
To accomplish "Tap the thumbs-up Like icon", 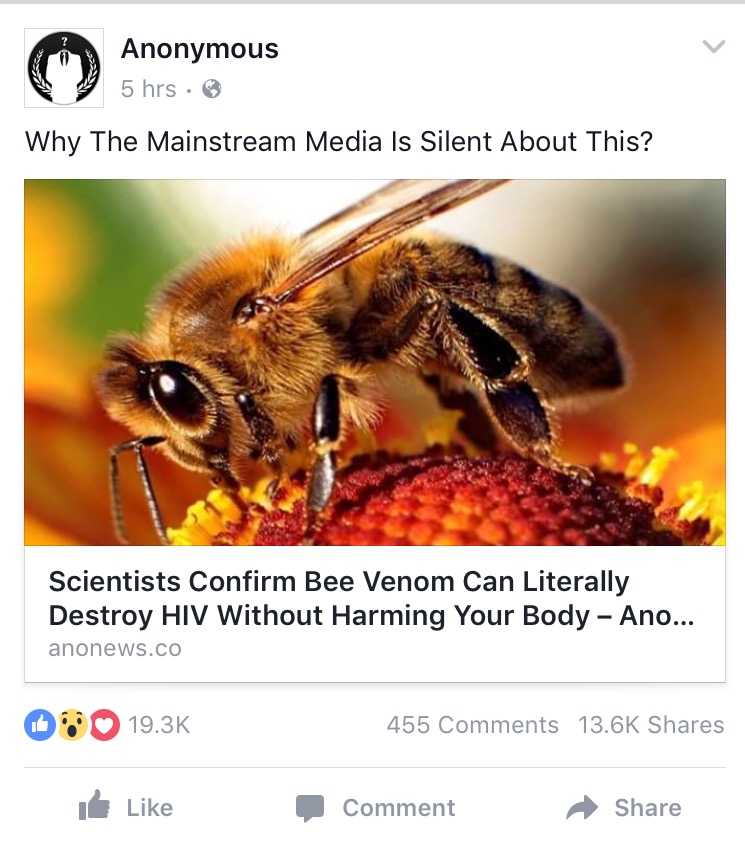I will pyautogui.click(x=94, y=804).
